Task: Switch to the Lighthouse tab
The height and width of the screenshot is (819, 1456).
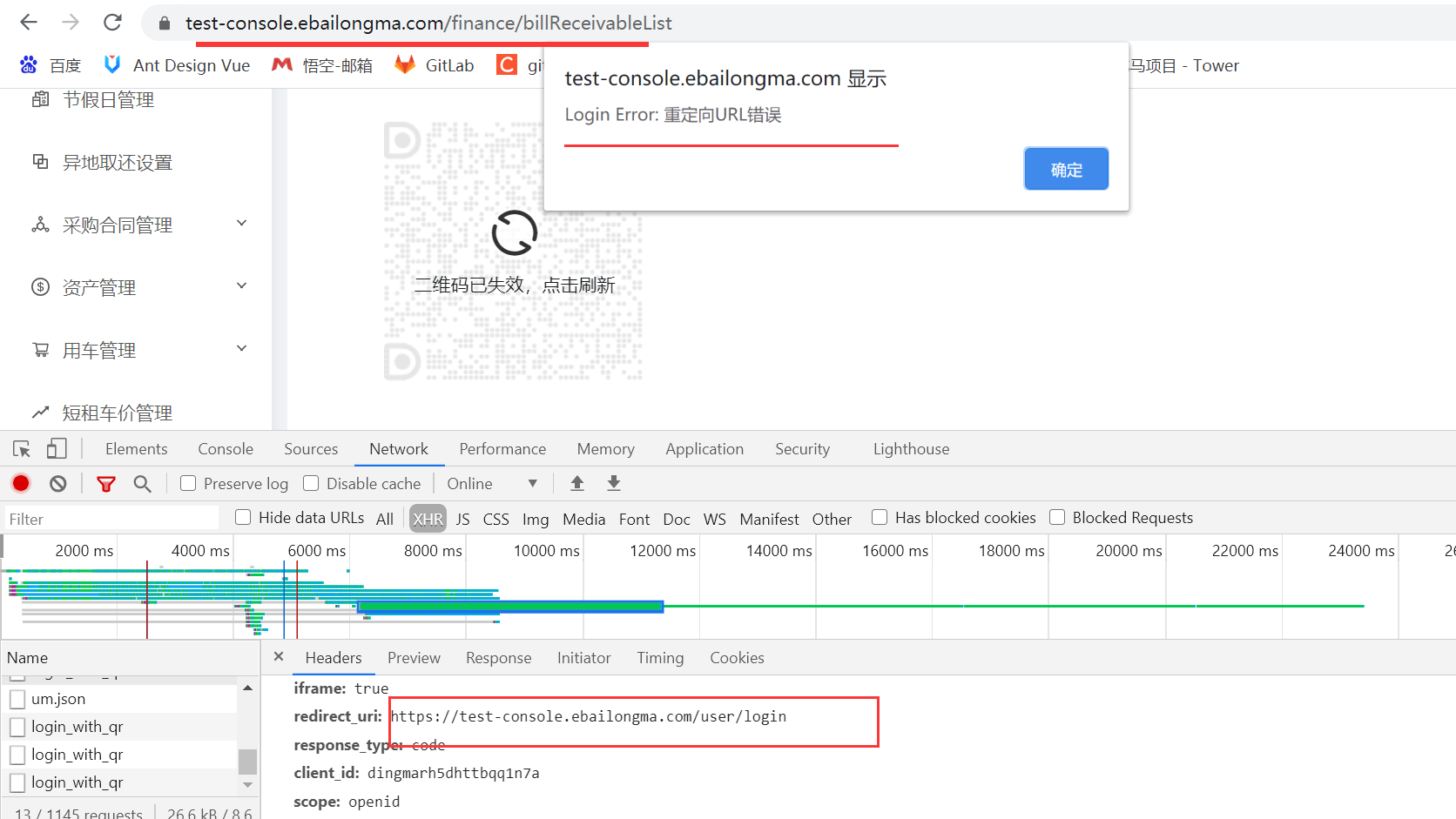Action: [911, 449]
